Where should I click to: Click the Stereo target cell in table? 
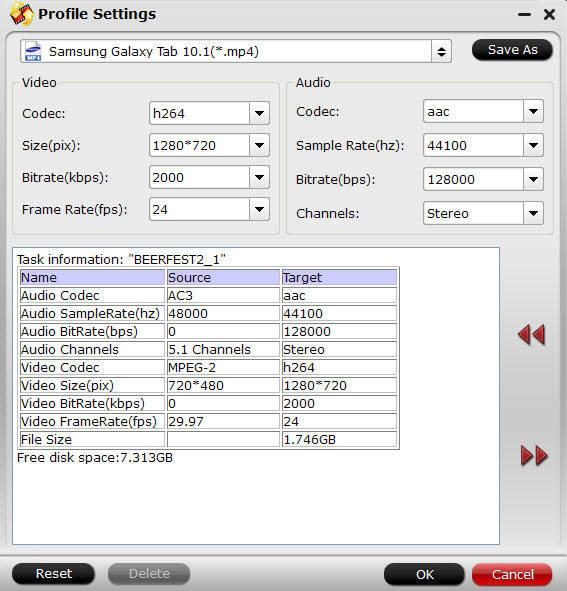[339, 349]
